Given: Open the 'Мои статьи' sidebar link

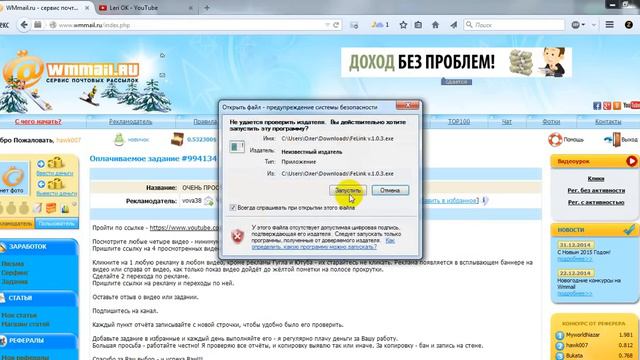Looking at the screenshot, I should point(19,316).
